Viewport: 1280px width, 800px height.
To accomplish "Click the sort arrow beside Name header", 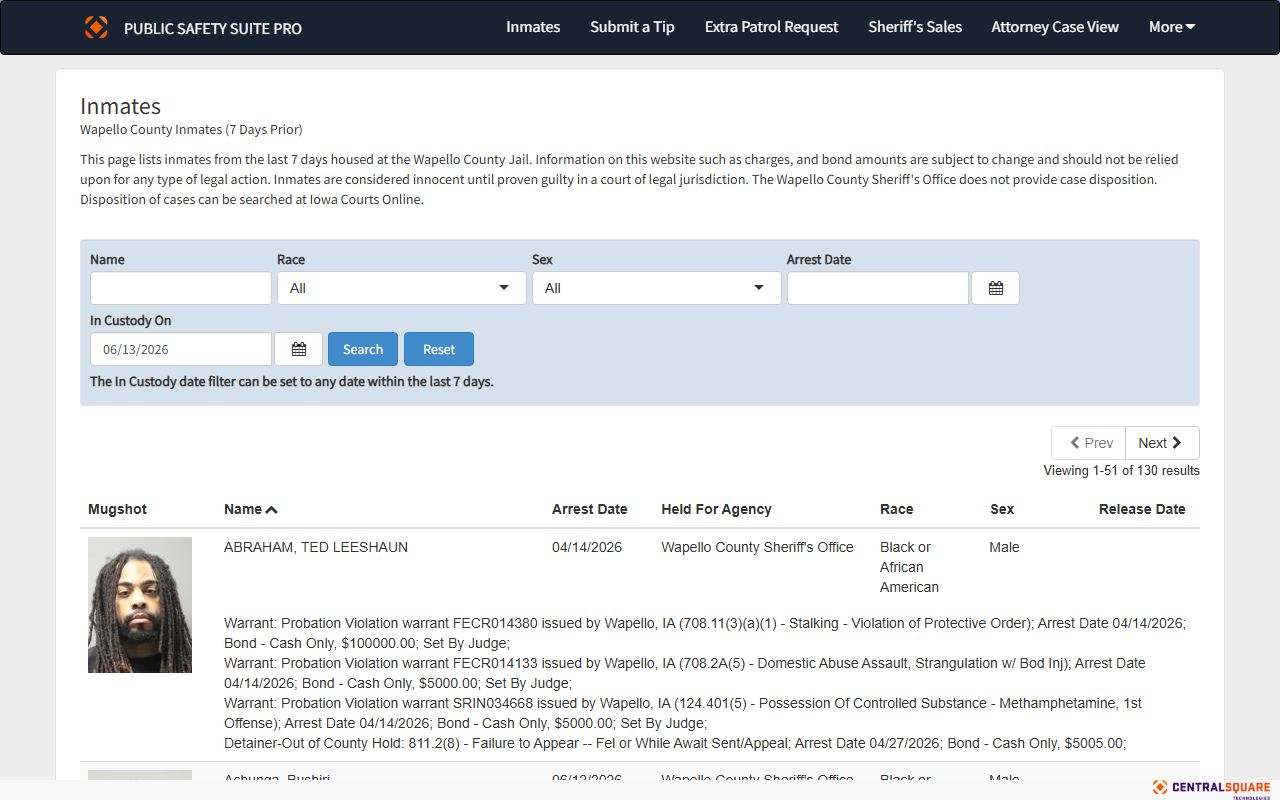I will 271,510.
